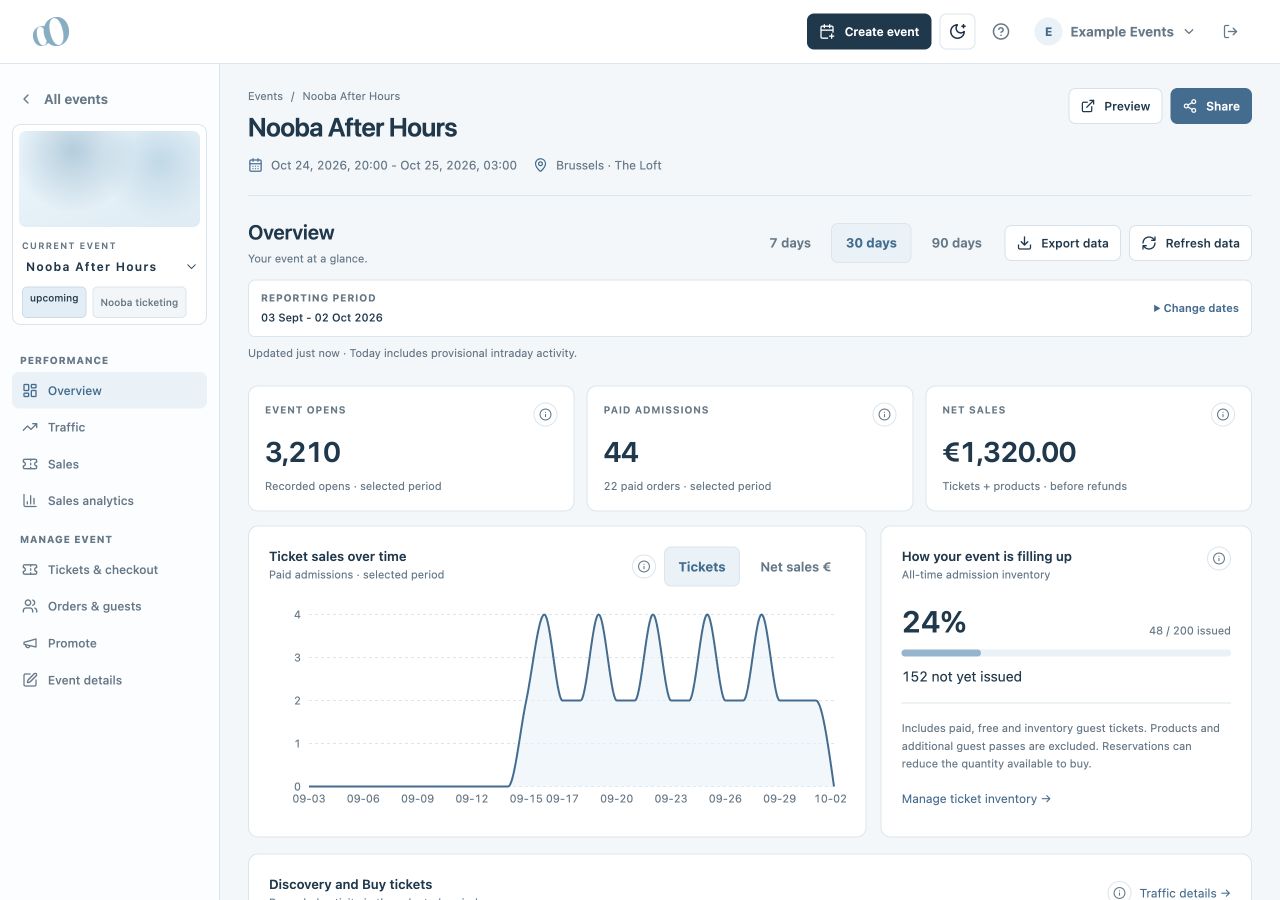Click the event cover image thumbnail
Viewport: 1280px width, 900px height.
110,179
